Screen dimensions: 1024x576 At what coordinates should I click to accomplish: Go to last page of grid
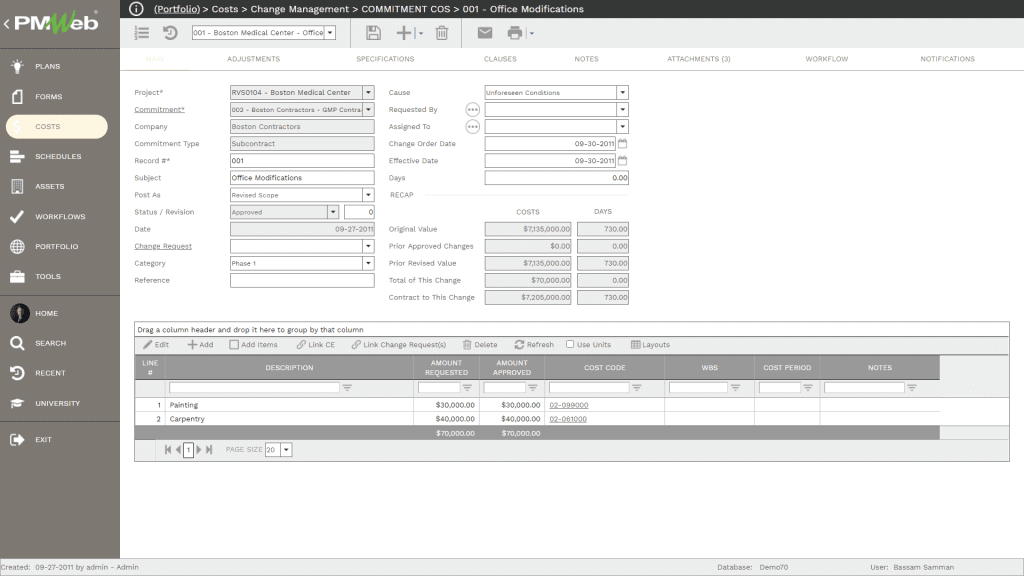[209, 449]
